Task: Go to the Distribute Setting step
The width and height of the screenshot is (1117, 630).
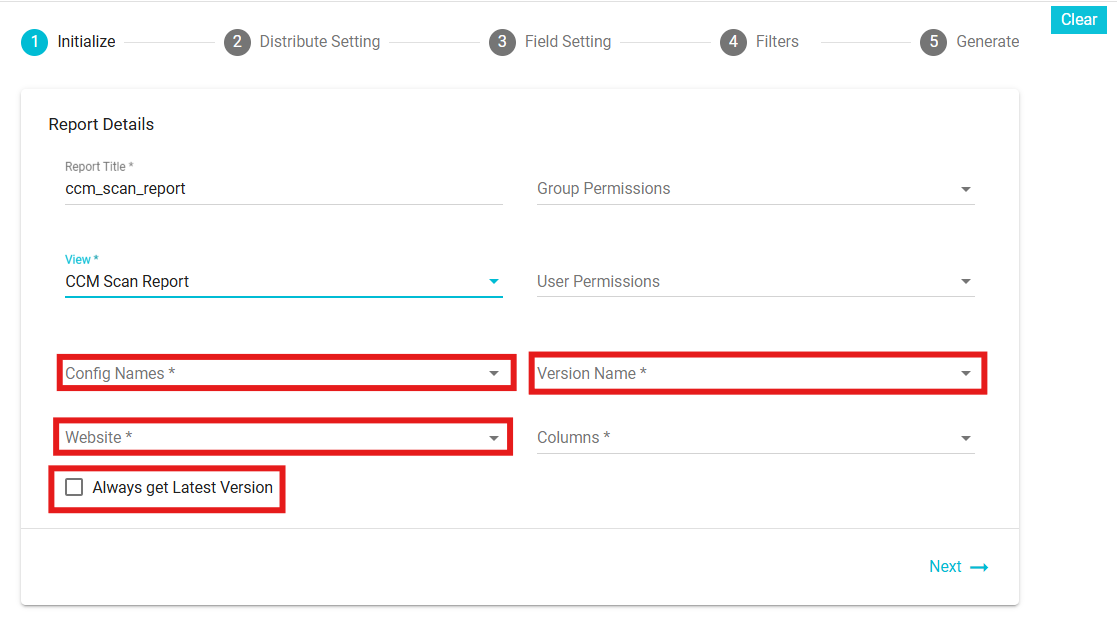Action: pos(319,42)
